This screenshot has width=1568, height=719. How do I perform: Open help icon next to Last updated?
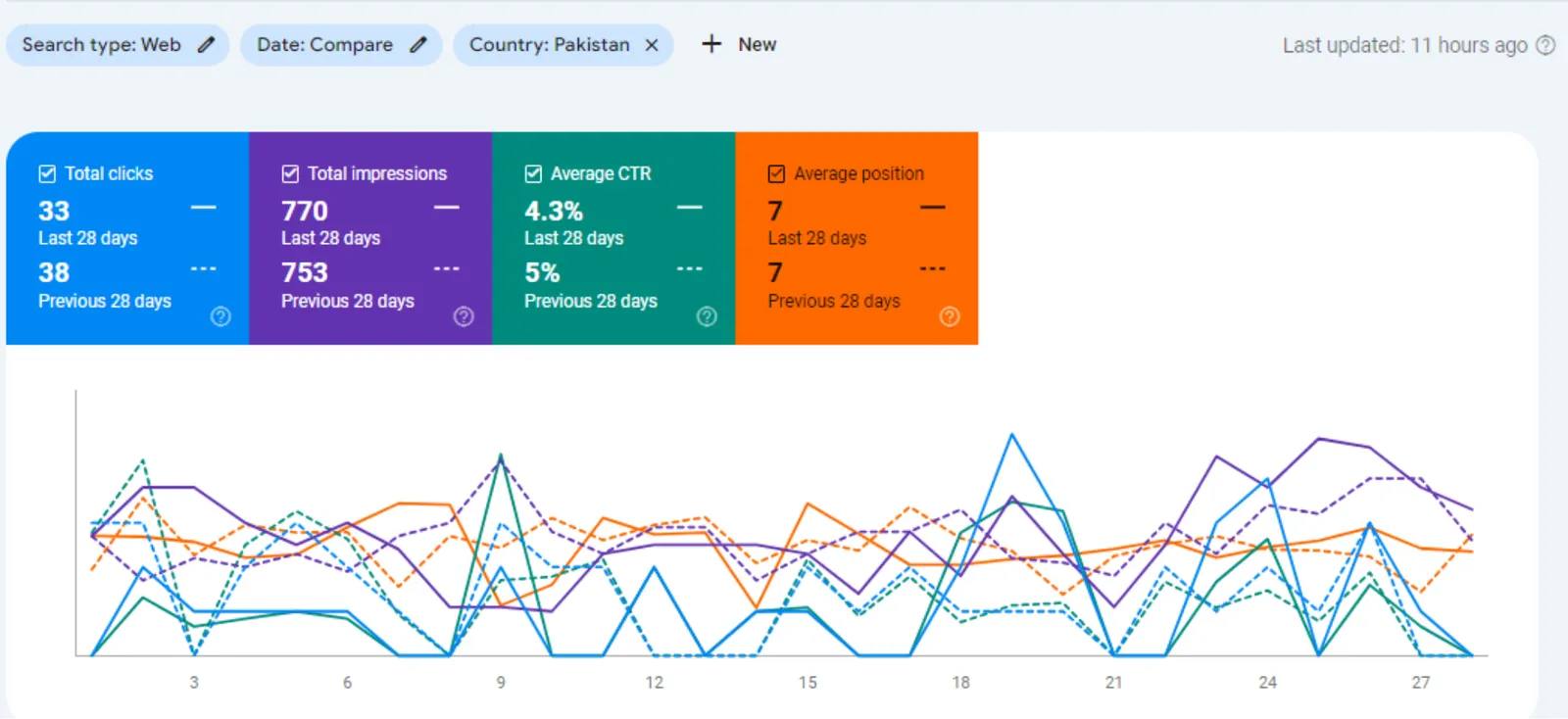tap(1545, 45)
